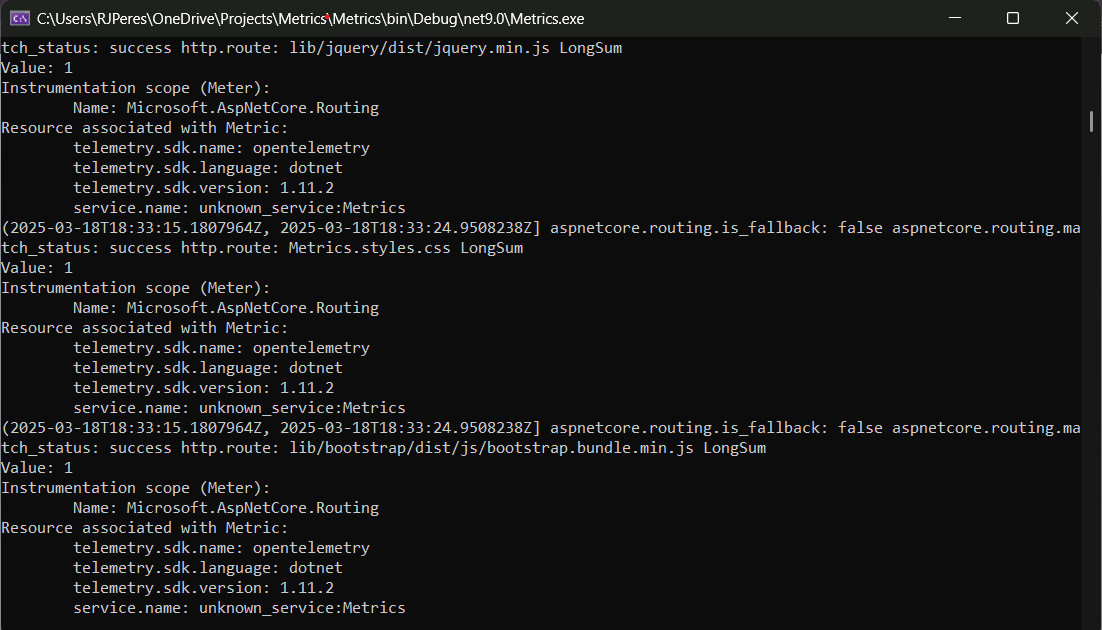Click the last "telemetry.sdk.version: 1.11.2" line
The height and width of the screenshot is (630, 1102).
[203, 588]
